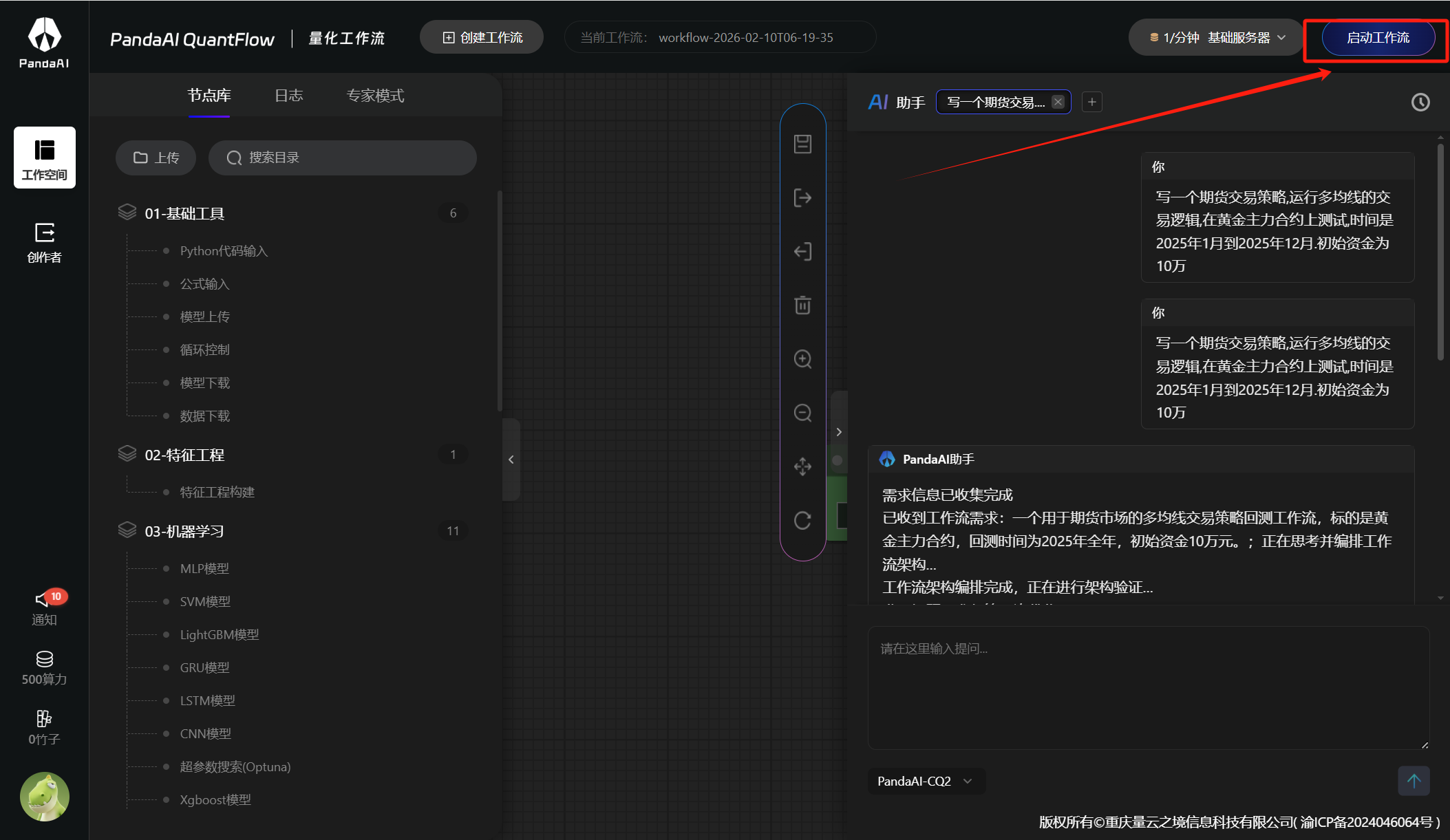The image size is (1450, 840).
Task: Click the current workflow name field
Action: pos(720,37)
